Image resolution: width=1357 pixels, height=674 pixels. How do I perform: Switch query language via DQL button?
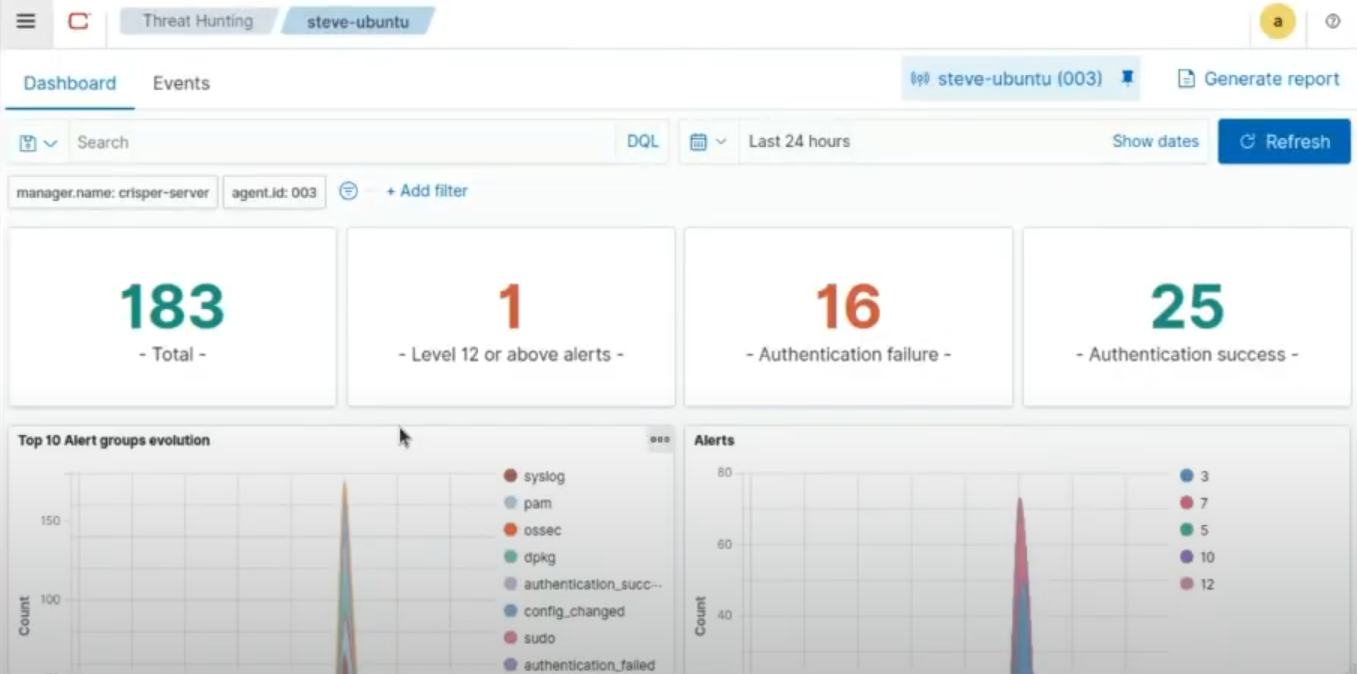click(x=642, y=142)
